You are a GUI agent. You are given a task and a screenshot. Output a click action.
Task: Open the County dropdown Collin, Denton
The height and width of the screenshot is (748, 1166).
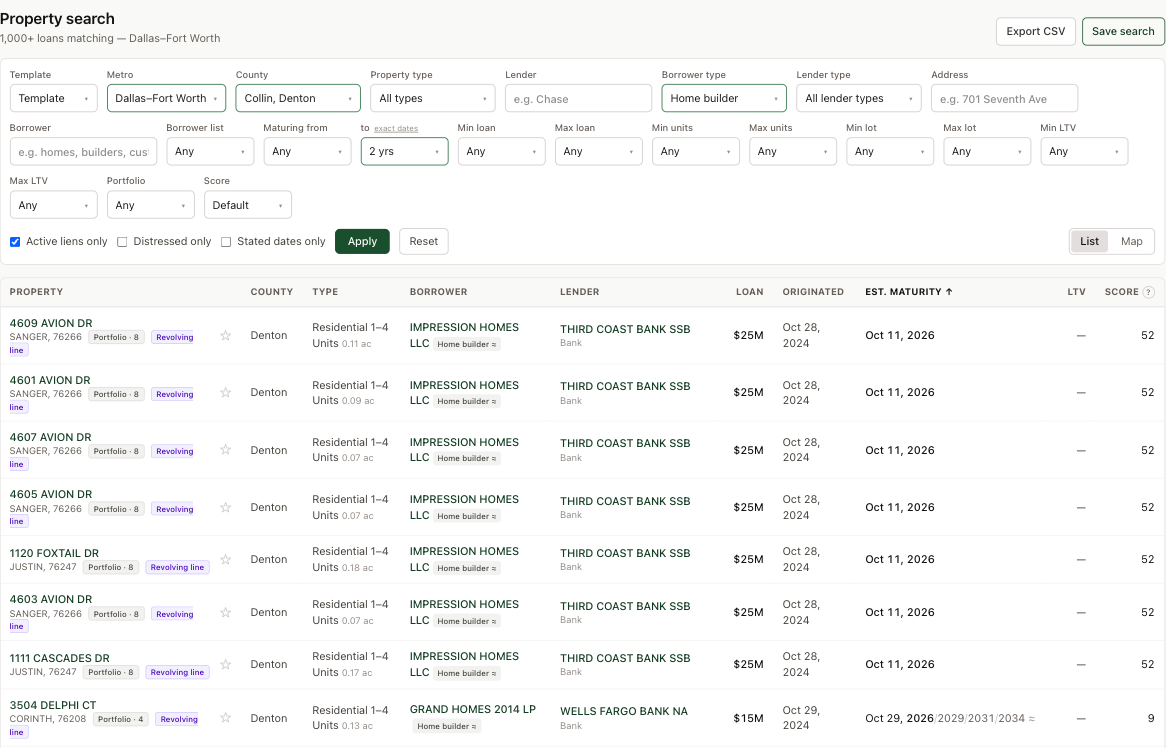(x=297, y=98)
